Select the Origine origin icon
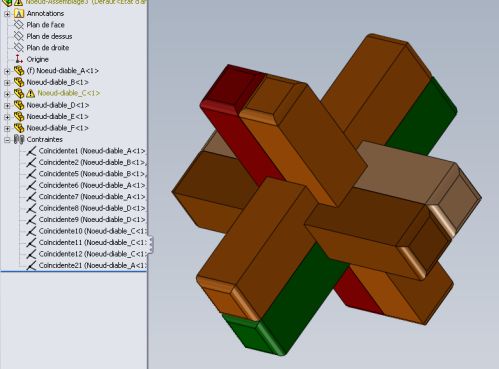This screenshot has width=499, height=369. pyautogui.click(x=19, y=59)
